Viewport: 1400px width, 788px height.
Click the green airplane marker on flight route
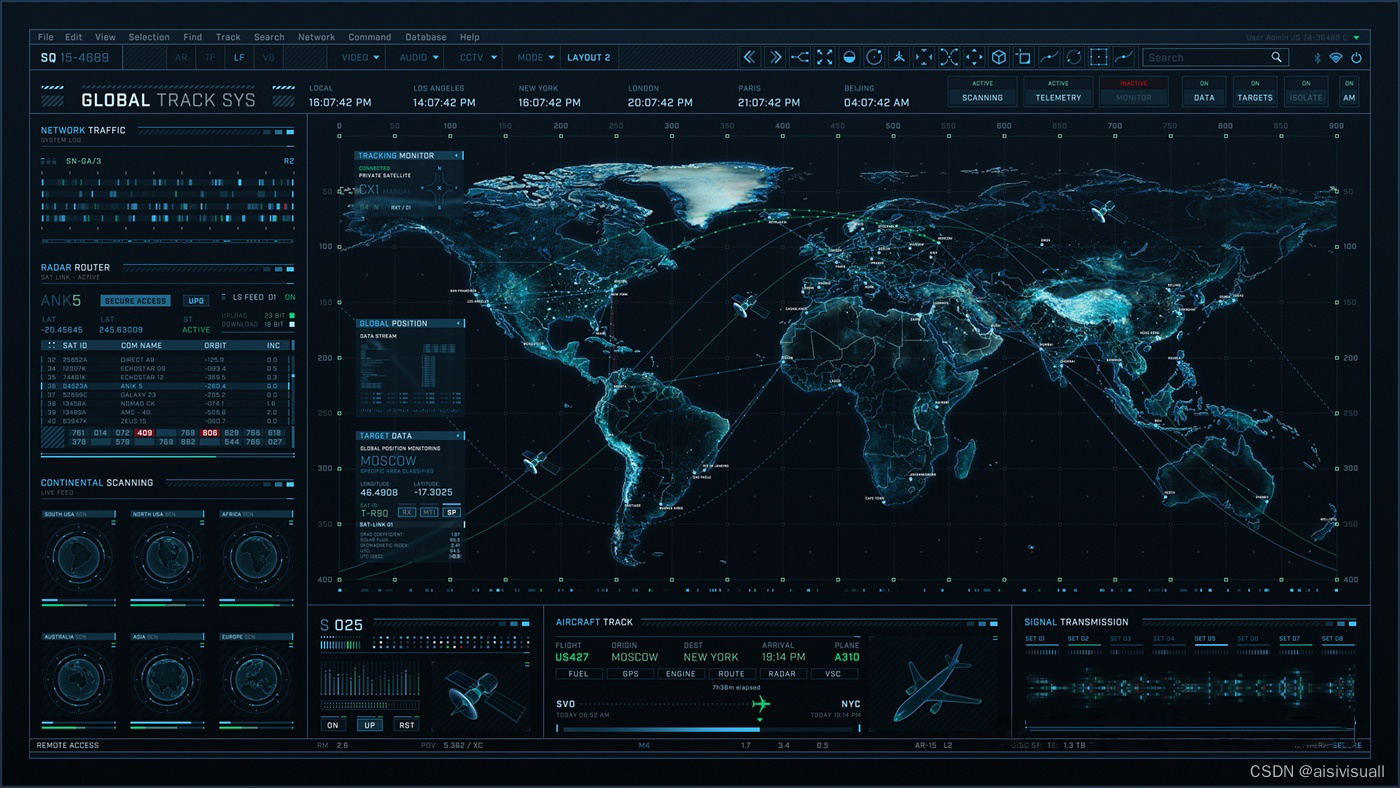[761, 704]
